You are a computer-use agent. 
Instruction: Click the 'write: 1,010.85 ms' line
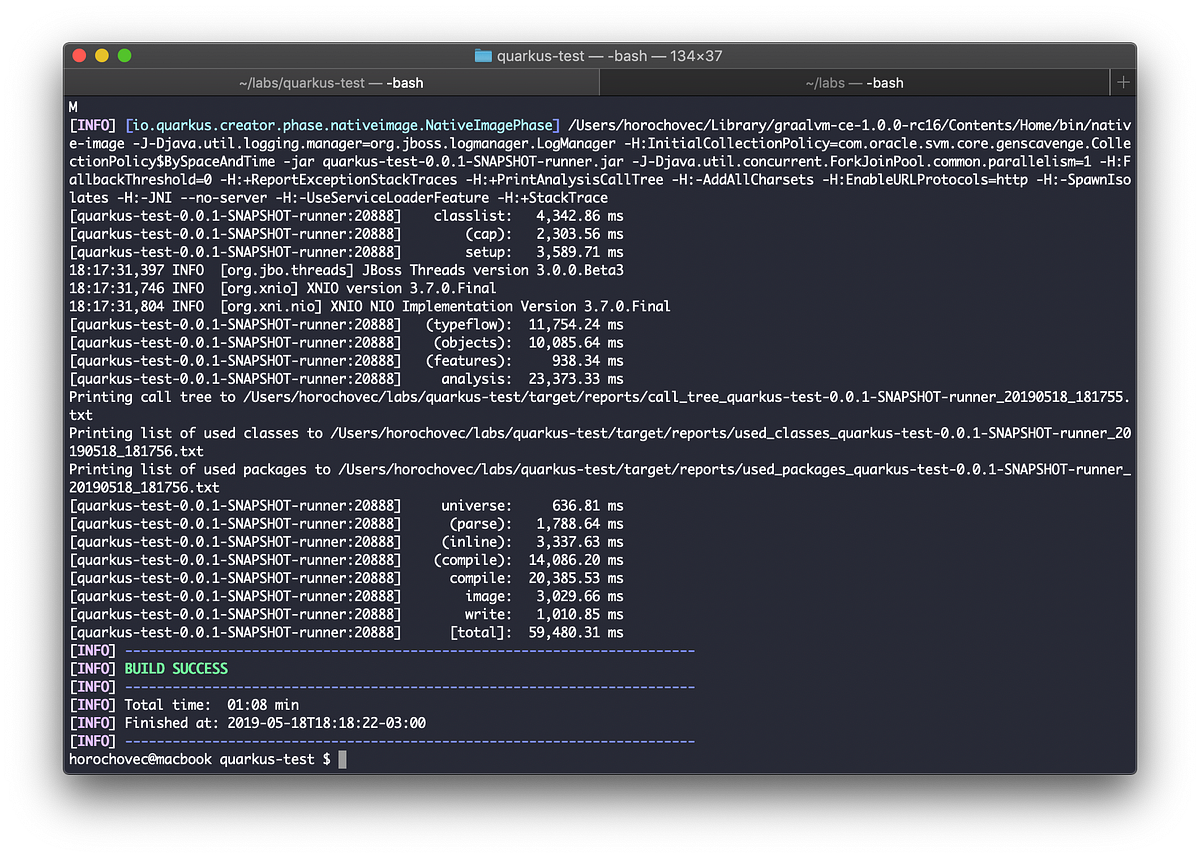[x=346, y=614]
